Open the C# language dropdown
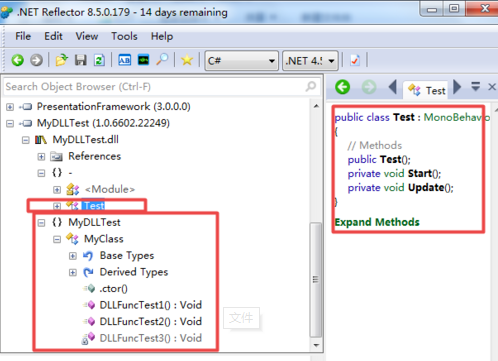498x361 pixels. [241, 61]
